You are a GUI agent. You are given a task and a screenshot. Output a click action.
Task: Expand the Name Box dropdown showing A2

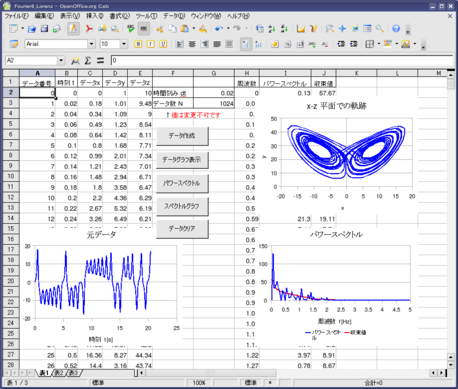tap(61, 61)
